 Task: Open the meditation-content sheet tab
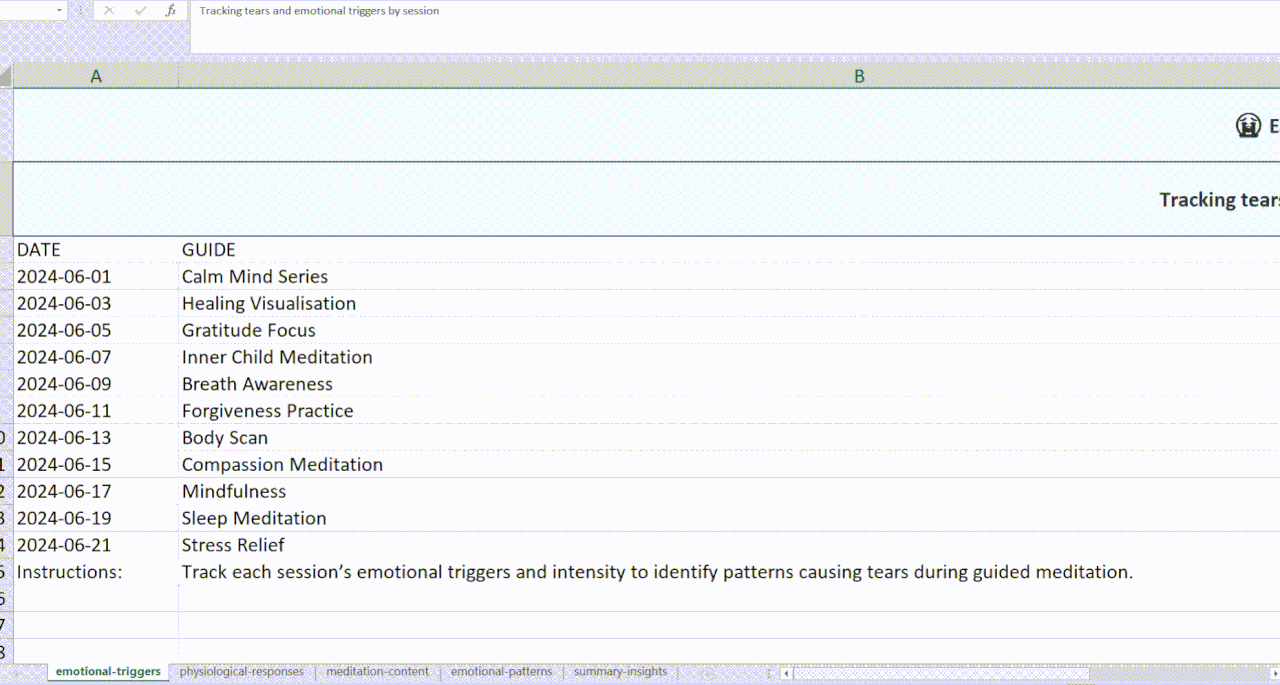point(377,672)
